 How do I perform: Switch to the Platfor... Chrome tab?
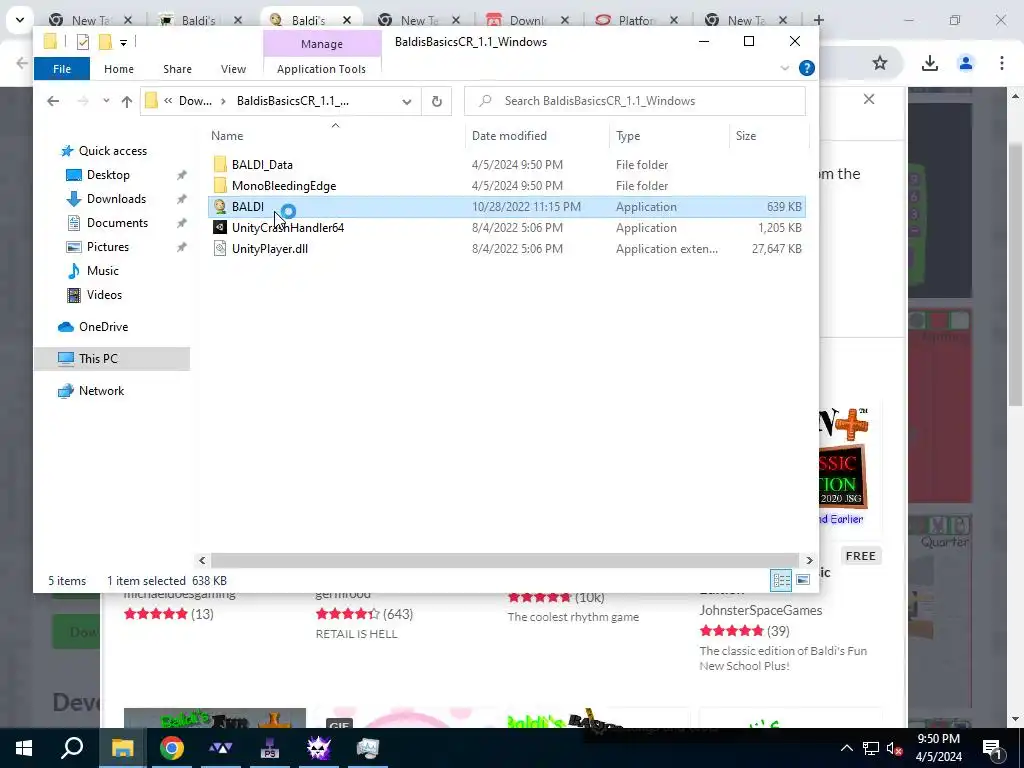click(x=637, y=20)
